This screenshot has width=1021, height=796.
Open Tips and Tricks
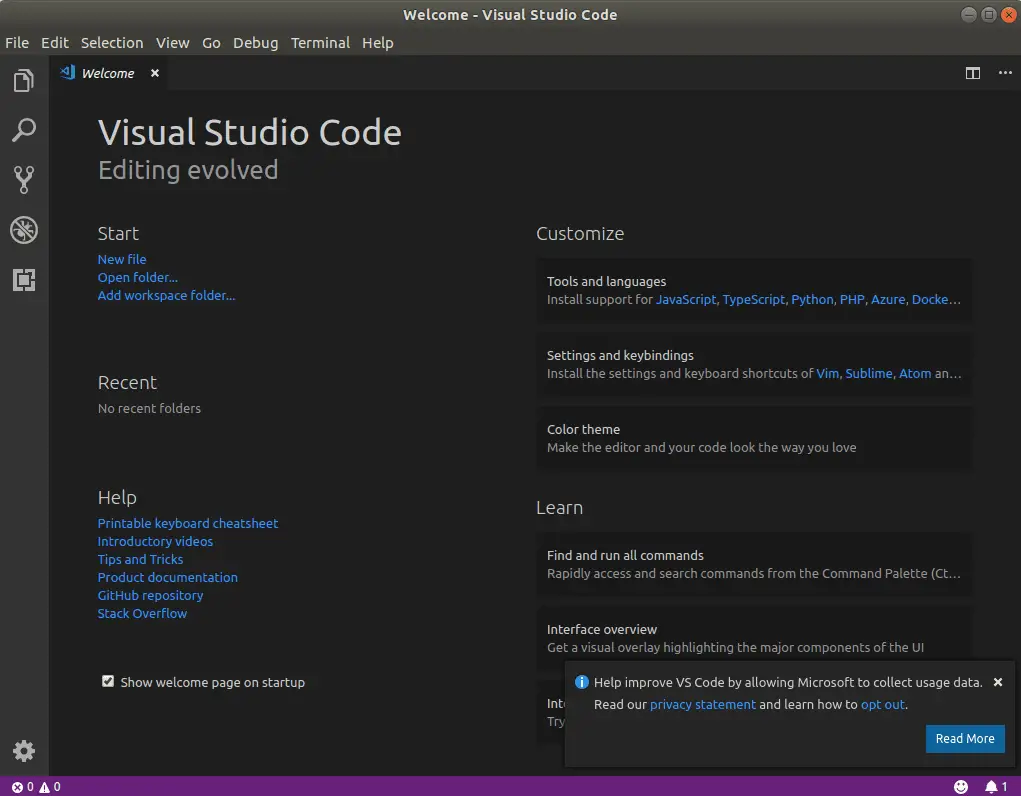click(x=140, y=559)
